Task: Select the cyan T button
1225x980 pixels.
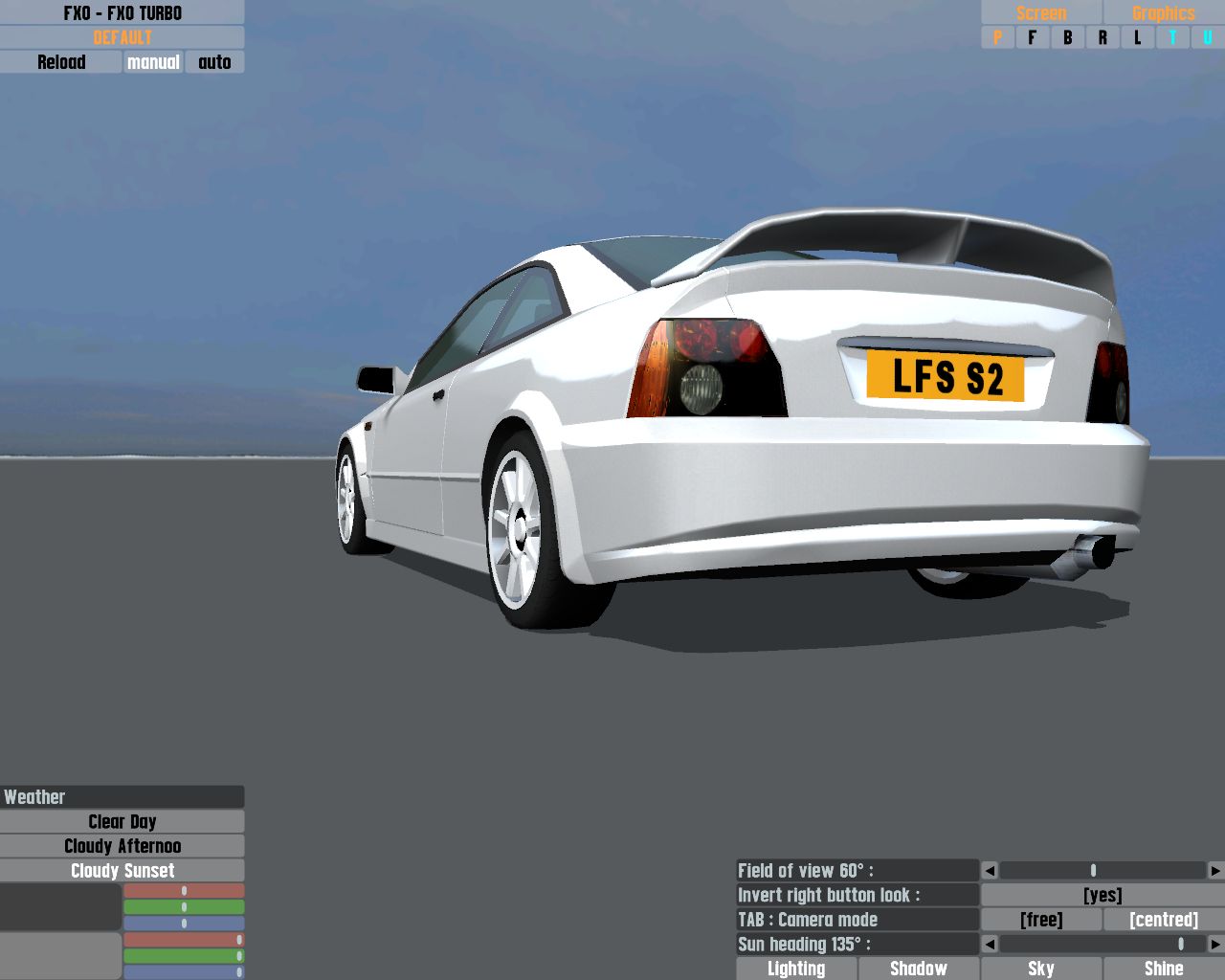Action: (1172, 37)
